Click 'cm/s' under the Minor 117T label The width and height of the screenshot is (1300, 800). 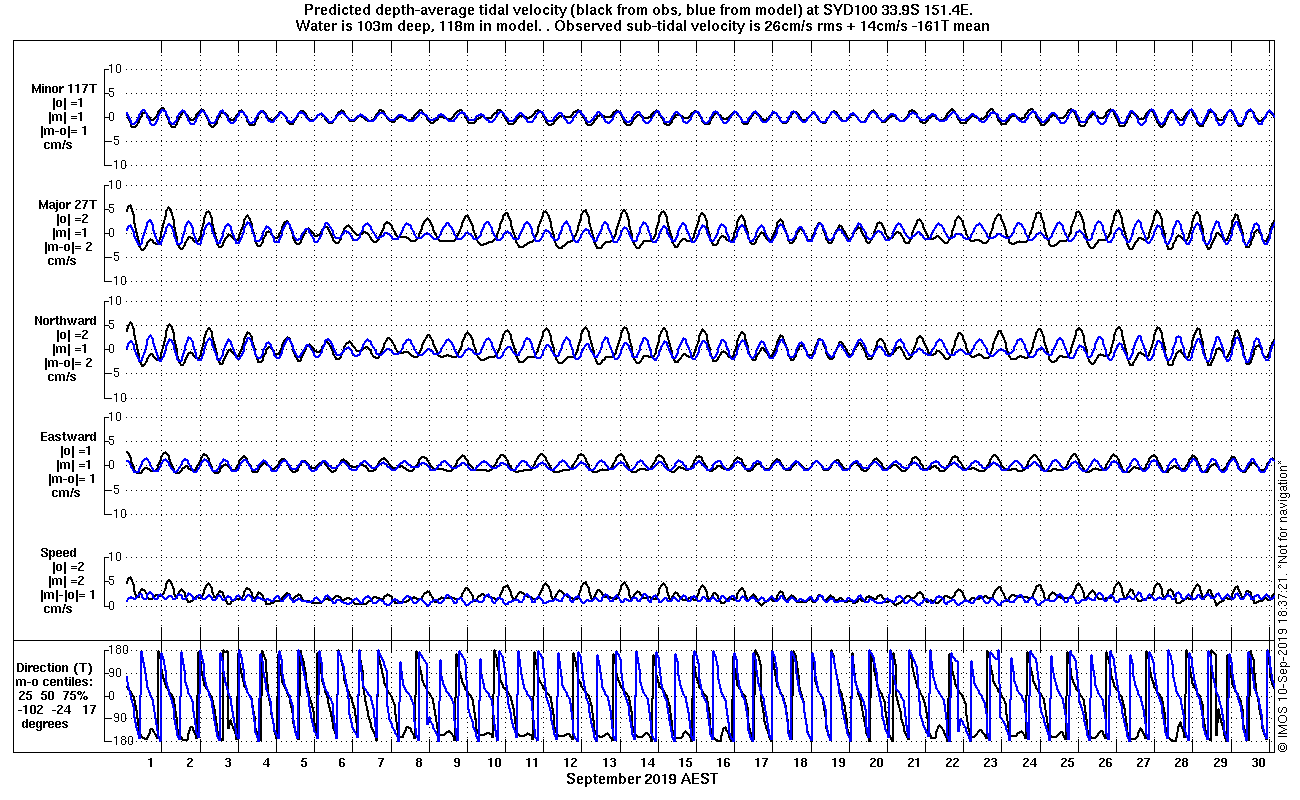pos(56,145)
